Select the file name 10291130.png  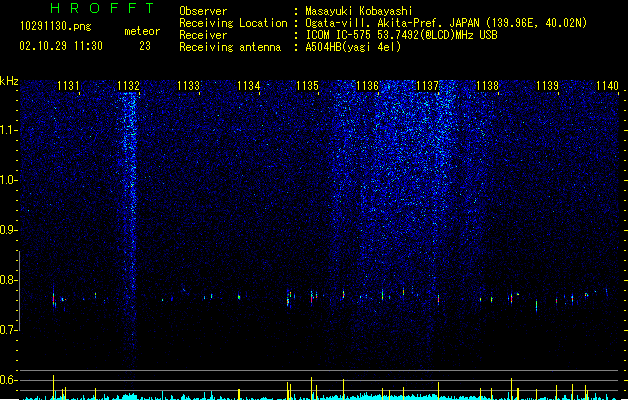pos(56,26)
